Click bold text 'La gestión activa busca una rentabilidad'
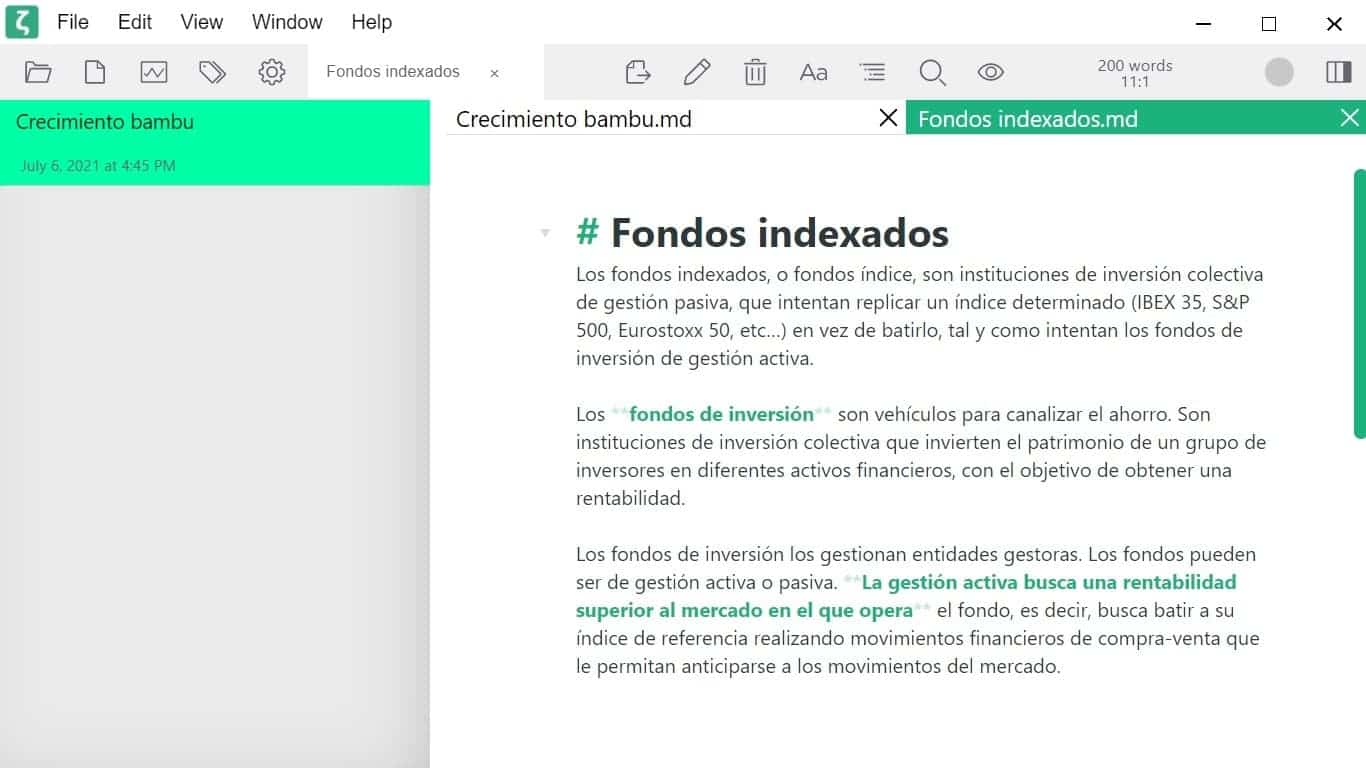This screenshot has height=768, width=1366. click(x=1049, y=582)
